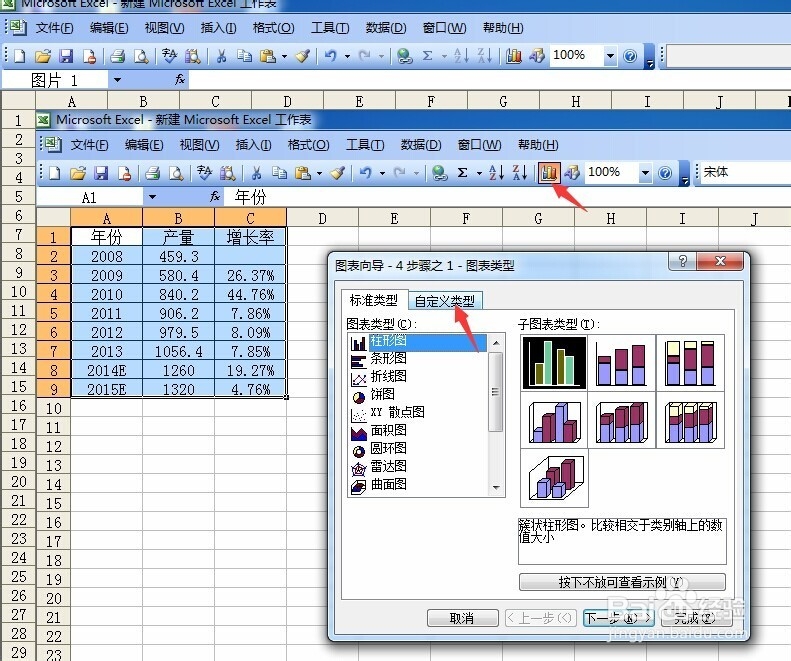
Task: Click the Save icon in embedded Excel toolbar
Action: click(101, 174)
